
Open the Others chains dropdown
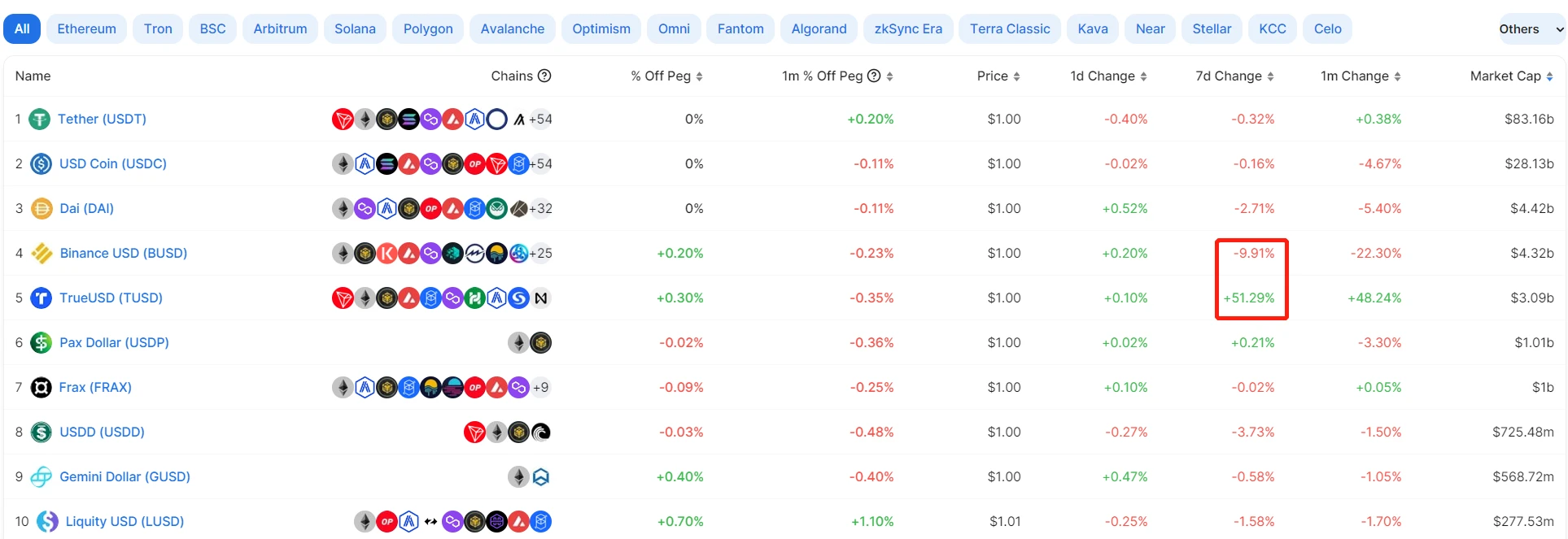coord(1531,29)
